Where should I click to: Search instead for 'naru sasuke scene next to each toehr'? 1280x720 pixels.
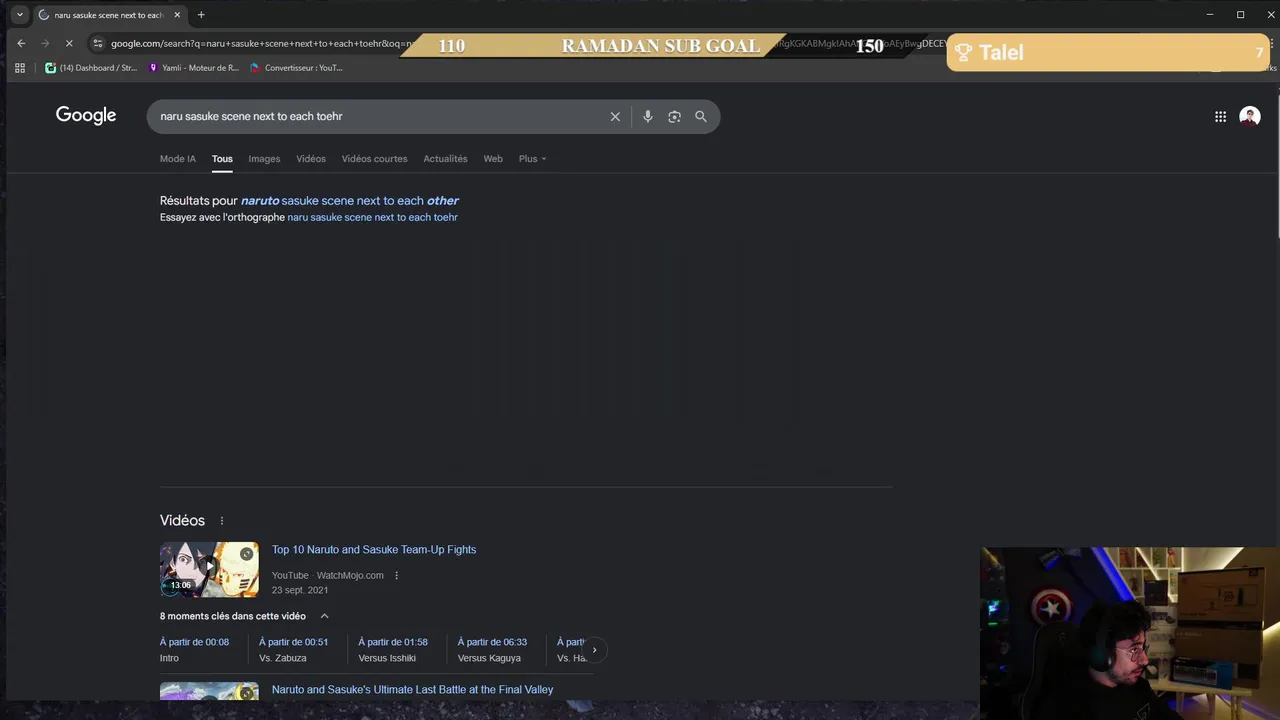click(x=372, y=217)
